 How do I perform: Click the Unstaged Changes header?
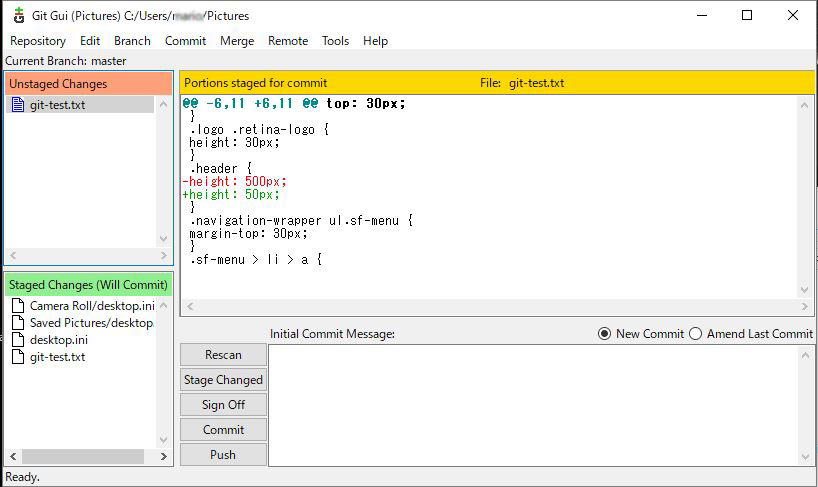(x=89, y=84)
